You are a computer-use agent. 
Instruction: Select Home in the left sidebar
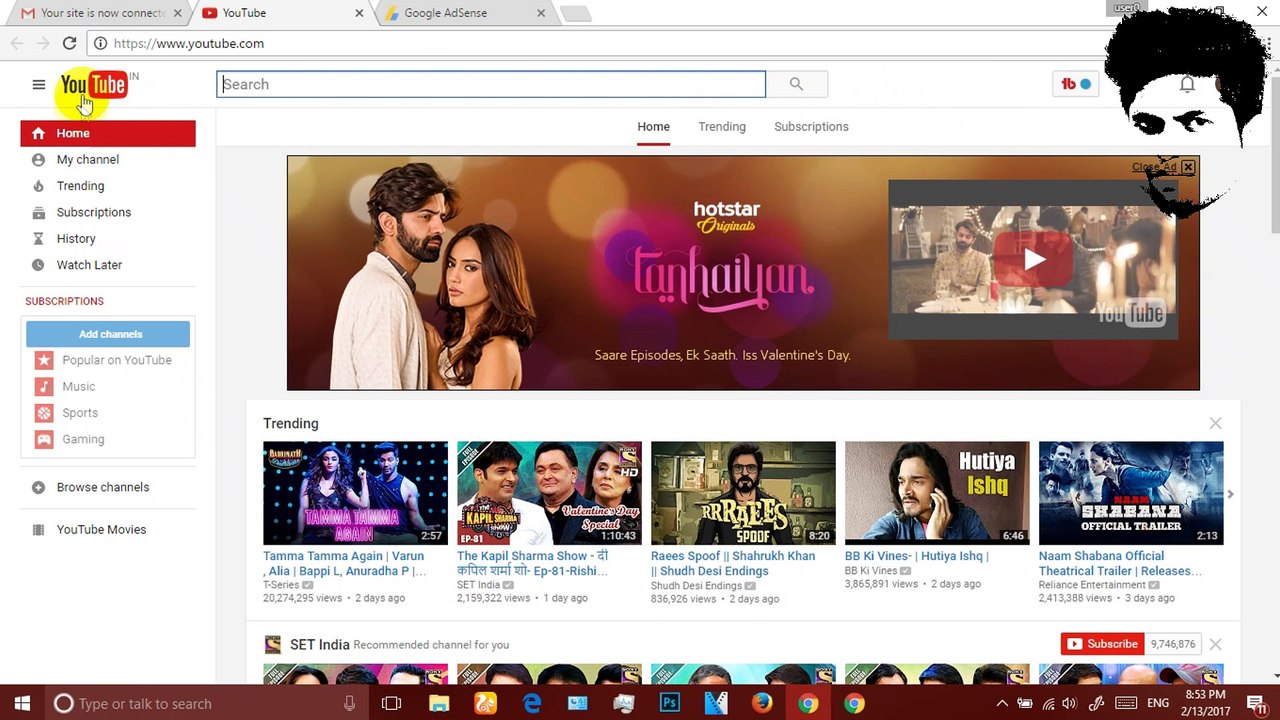[x=108, y=133]
